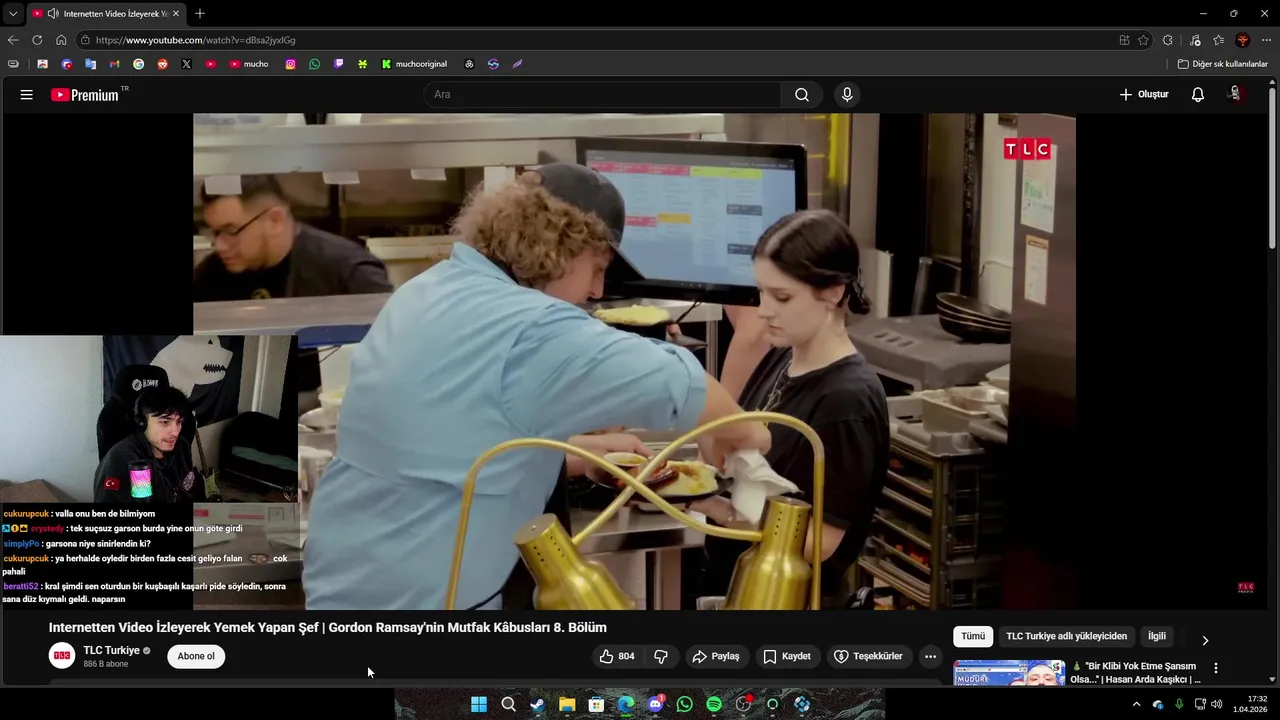1280x720 pixels.
Task: Open the TLC Turkiye channel avatar
Action: pos(62,656)
